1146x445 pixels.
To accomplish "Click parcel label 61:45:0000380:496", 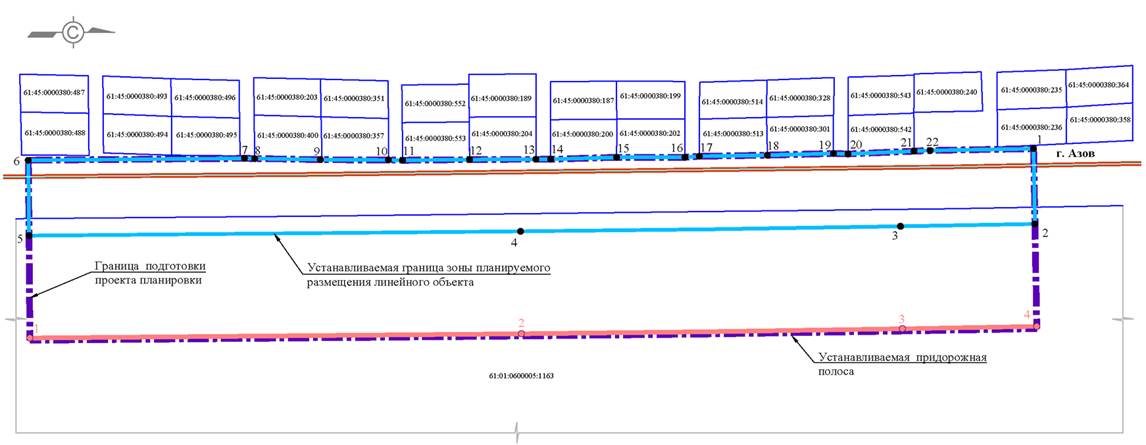I will (x=205, y=96).
